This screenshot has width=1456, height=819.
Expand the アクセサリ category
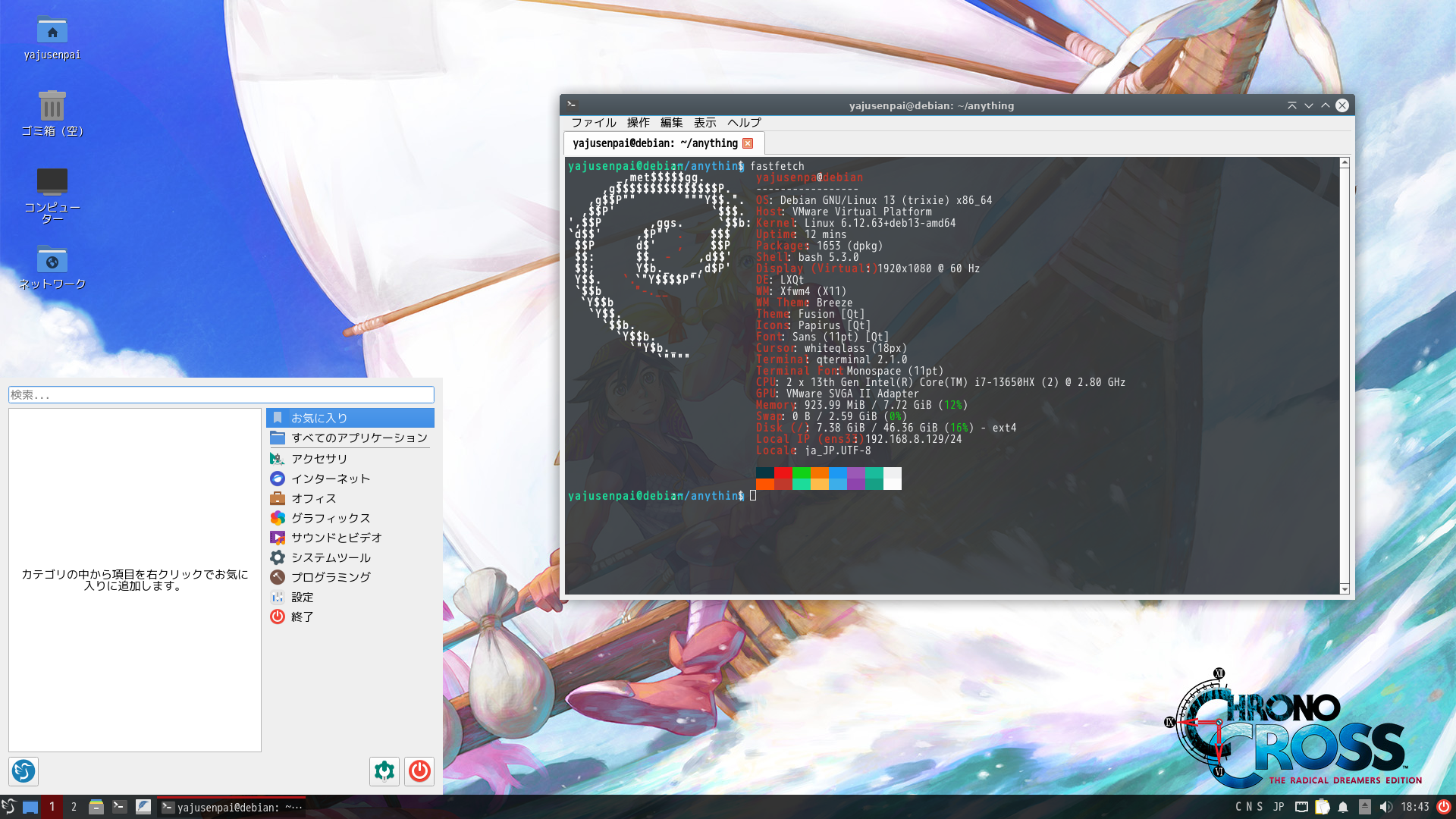click(x=319, y=459)
